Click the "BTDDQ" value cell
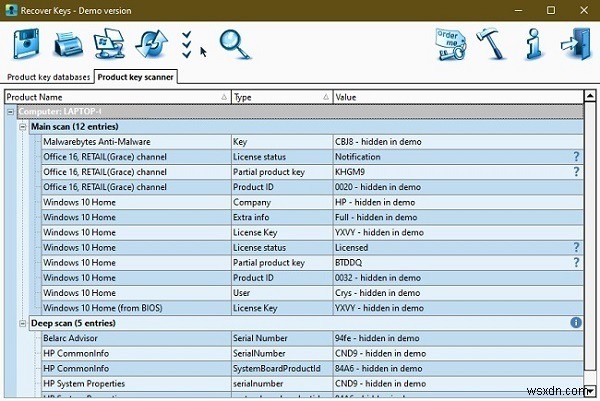 (458, 262)
